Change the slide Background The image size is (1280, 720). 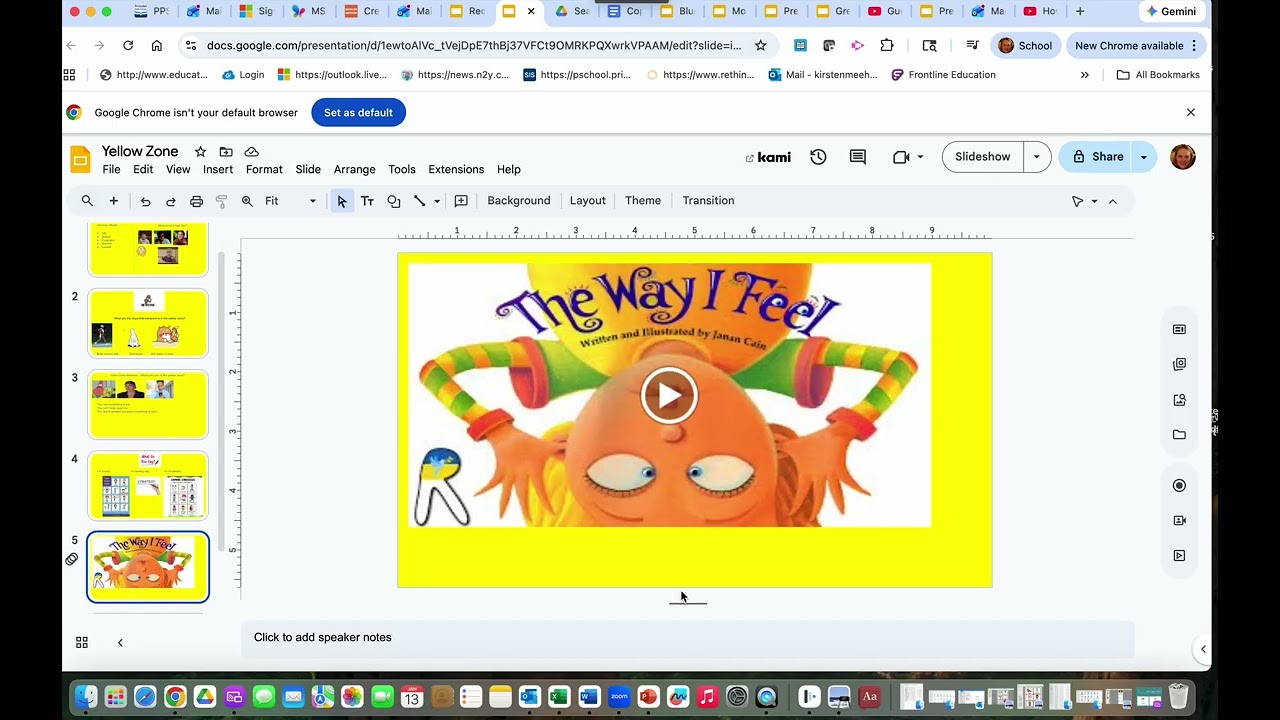tap(519, 201)
